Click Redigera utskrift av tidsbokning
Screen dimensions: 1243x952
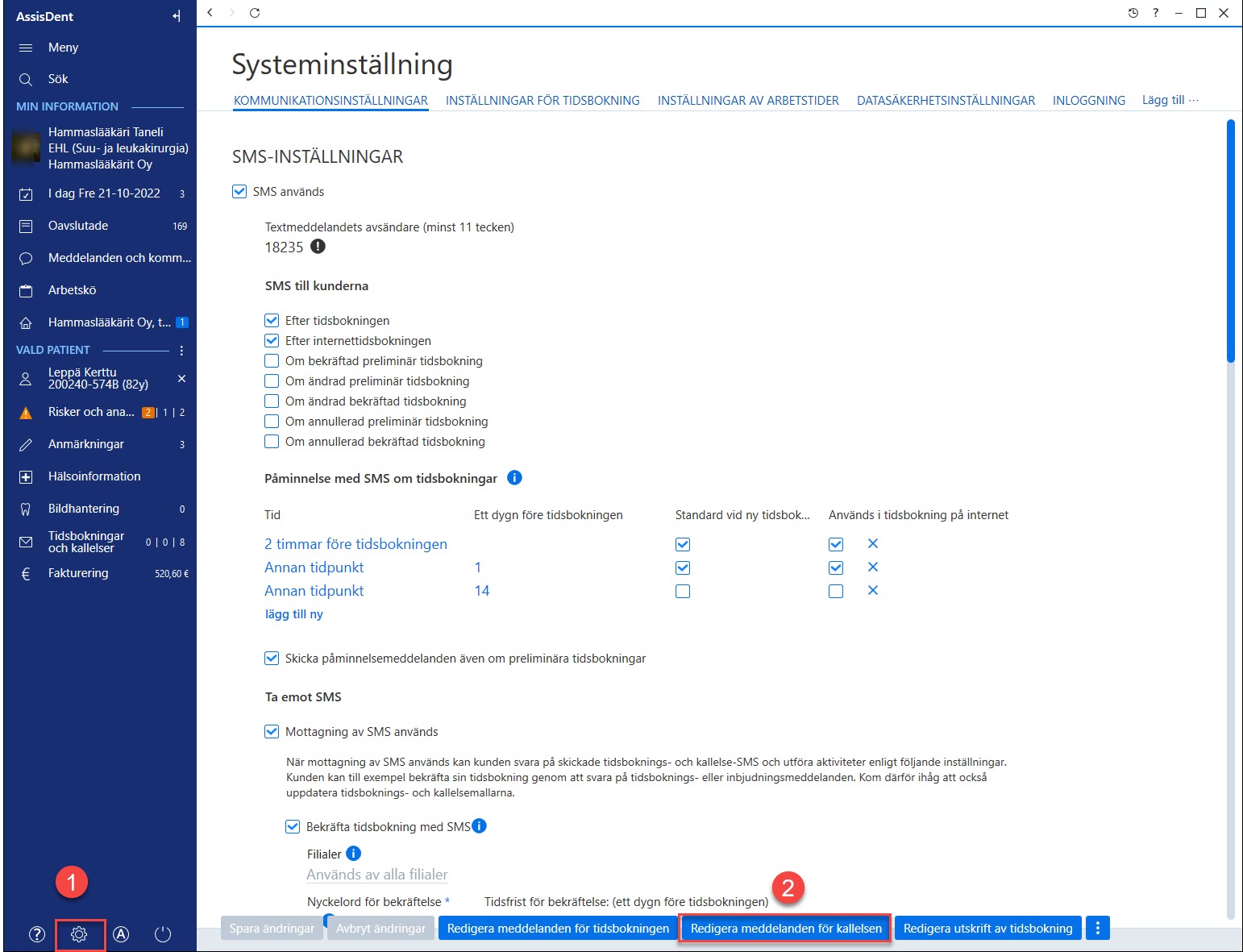pos(987,929)
